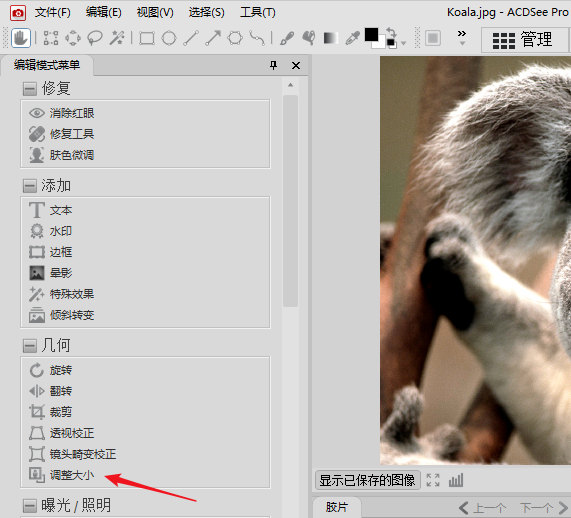The height and width of the screenshot is (518, 571).
Task: Select the Hand pan tool
Action: click(21, 38)
